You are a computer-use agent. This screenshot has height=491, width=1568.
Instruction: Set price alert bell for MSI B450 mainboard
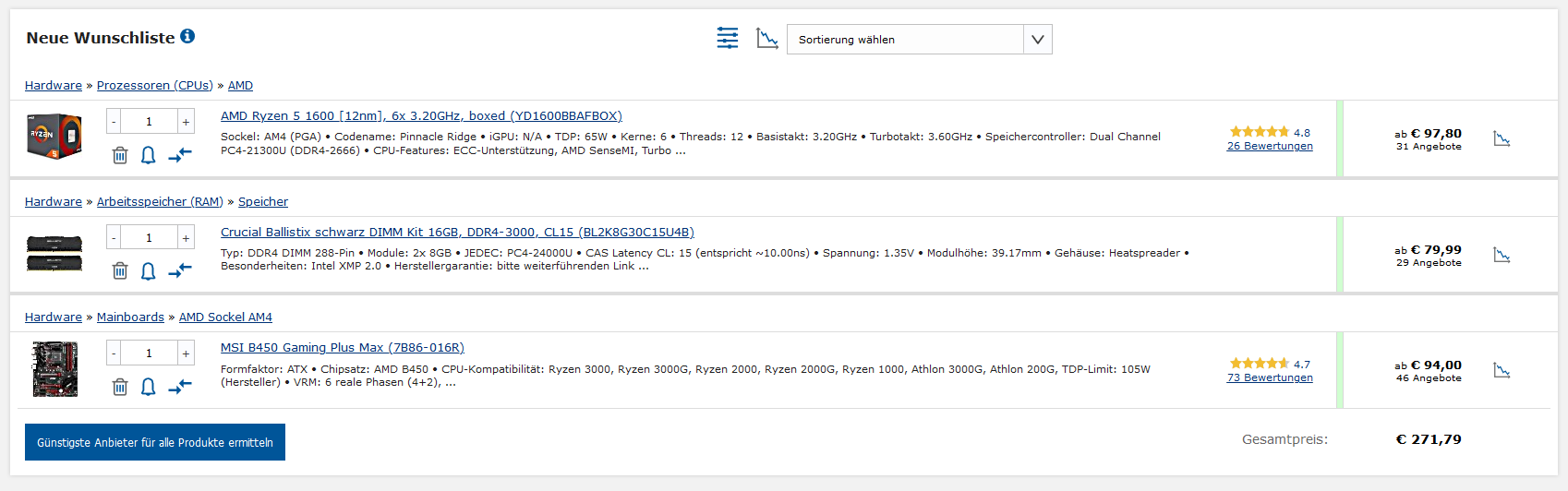(x=148, y=387)
